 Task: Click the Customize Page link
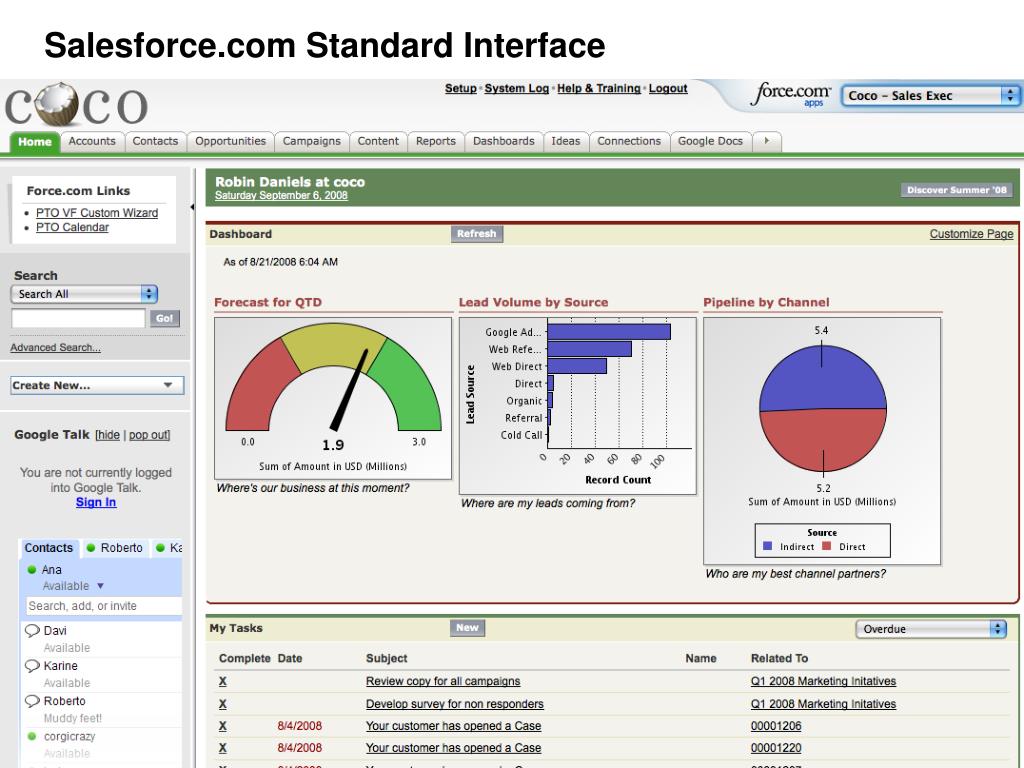971,234
